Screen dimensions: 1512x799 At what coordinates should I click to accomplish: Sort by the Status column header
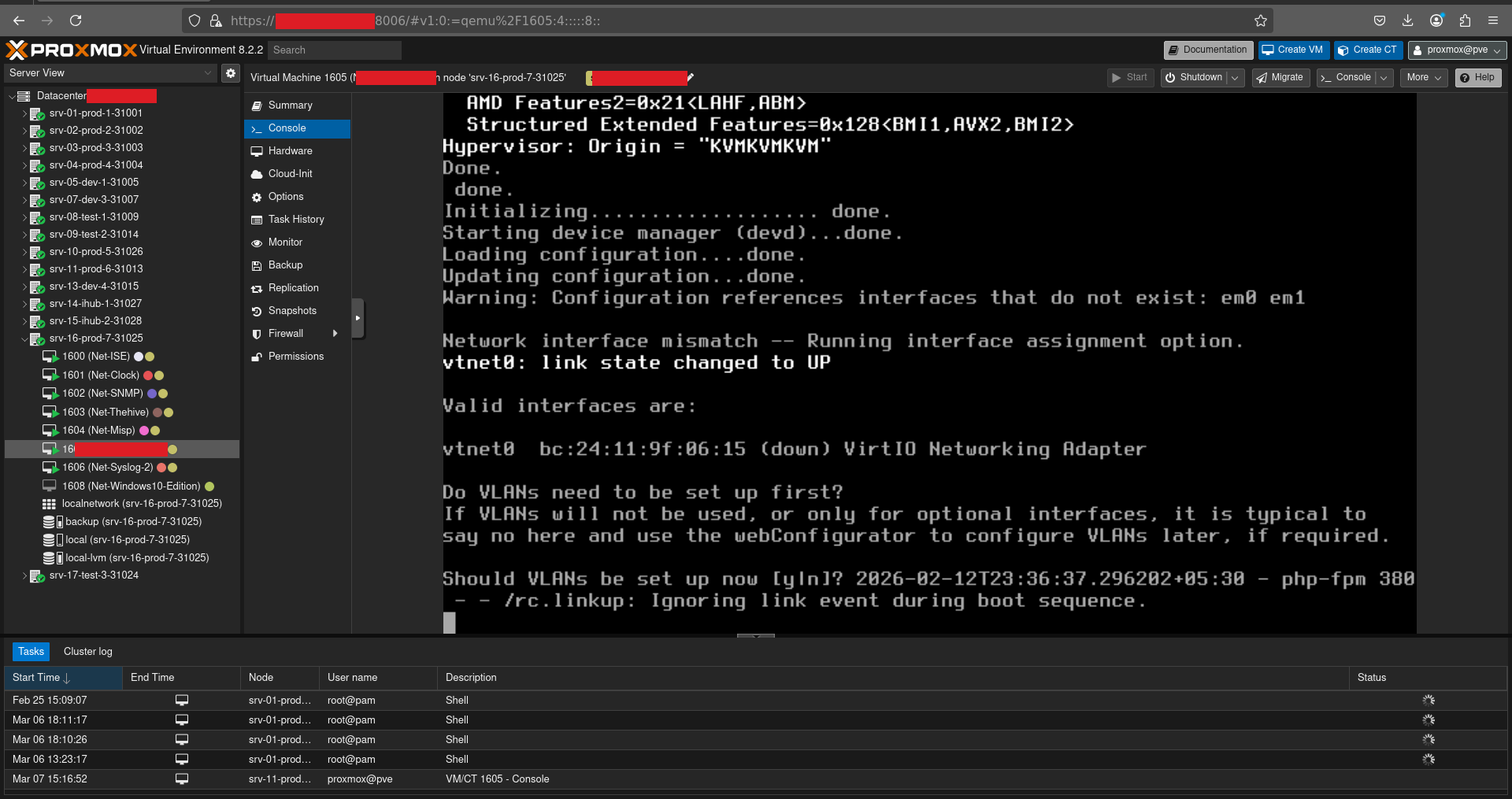(x=1428, y=678)
